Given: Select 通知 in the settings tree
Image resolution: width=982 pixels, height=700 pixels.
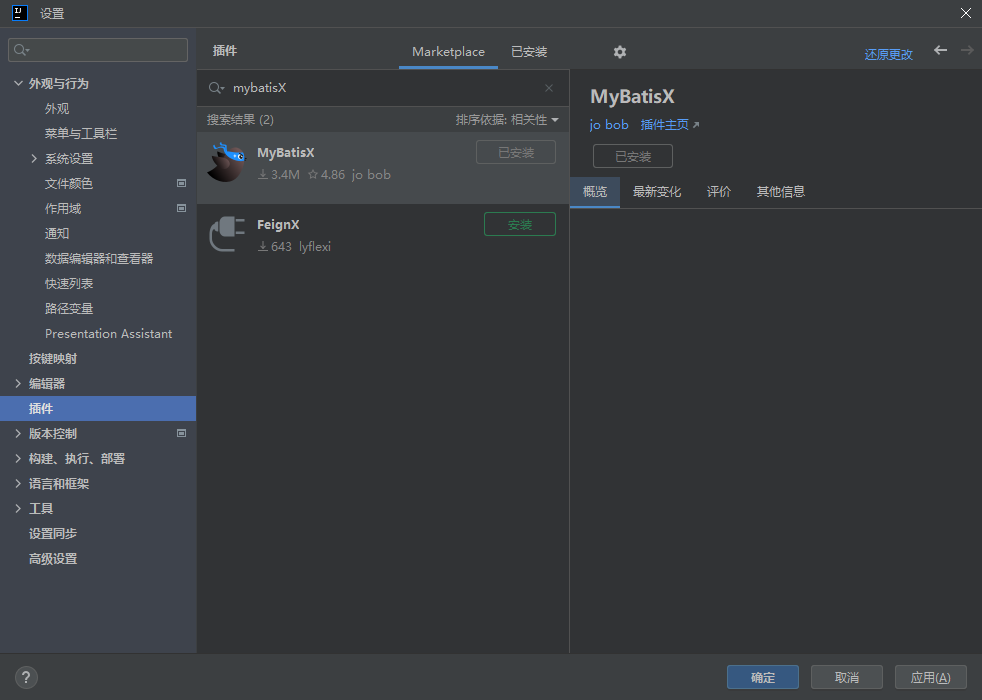Looking at the screenshot, I should click(x=57, y=234).
